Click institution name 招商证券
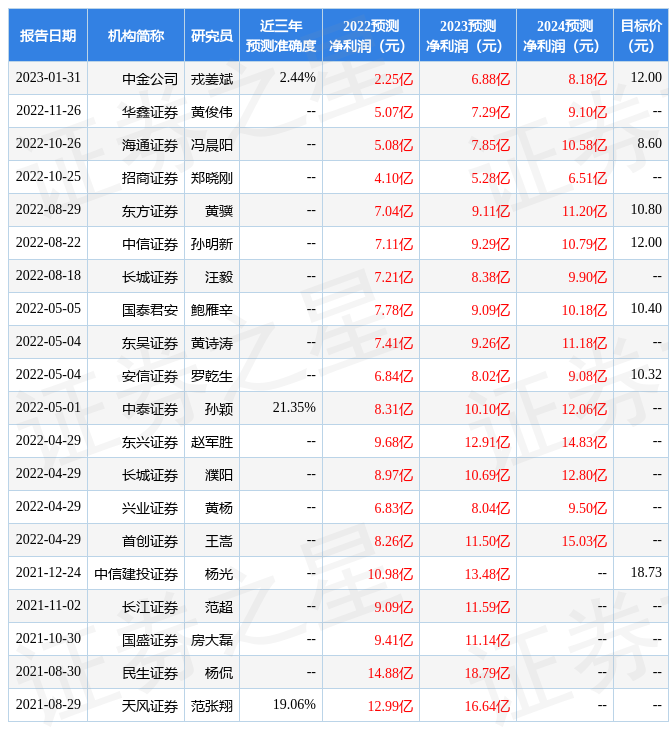The height and width of the screenshot is (730, 669). click(150, 178)
